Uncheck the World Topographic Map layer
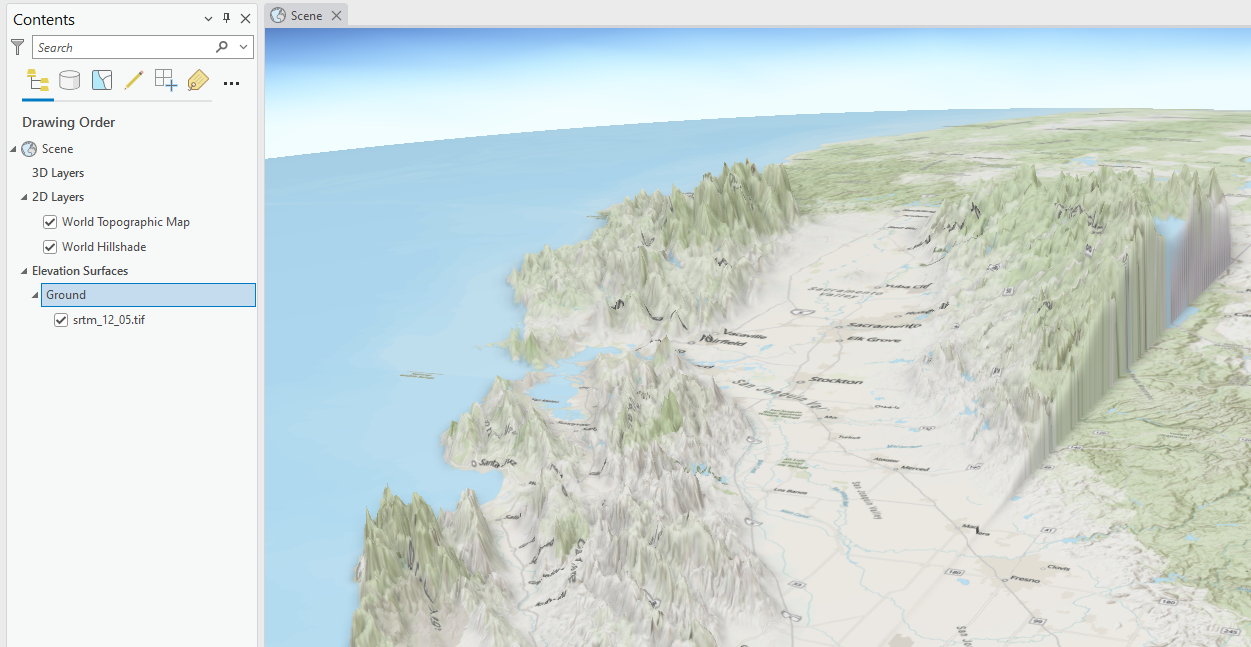Image resolution: width=1251 pixels, height=647 pixels. (49, 221)
